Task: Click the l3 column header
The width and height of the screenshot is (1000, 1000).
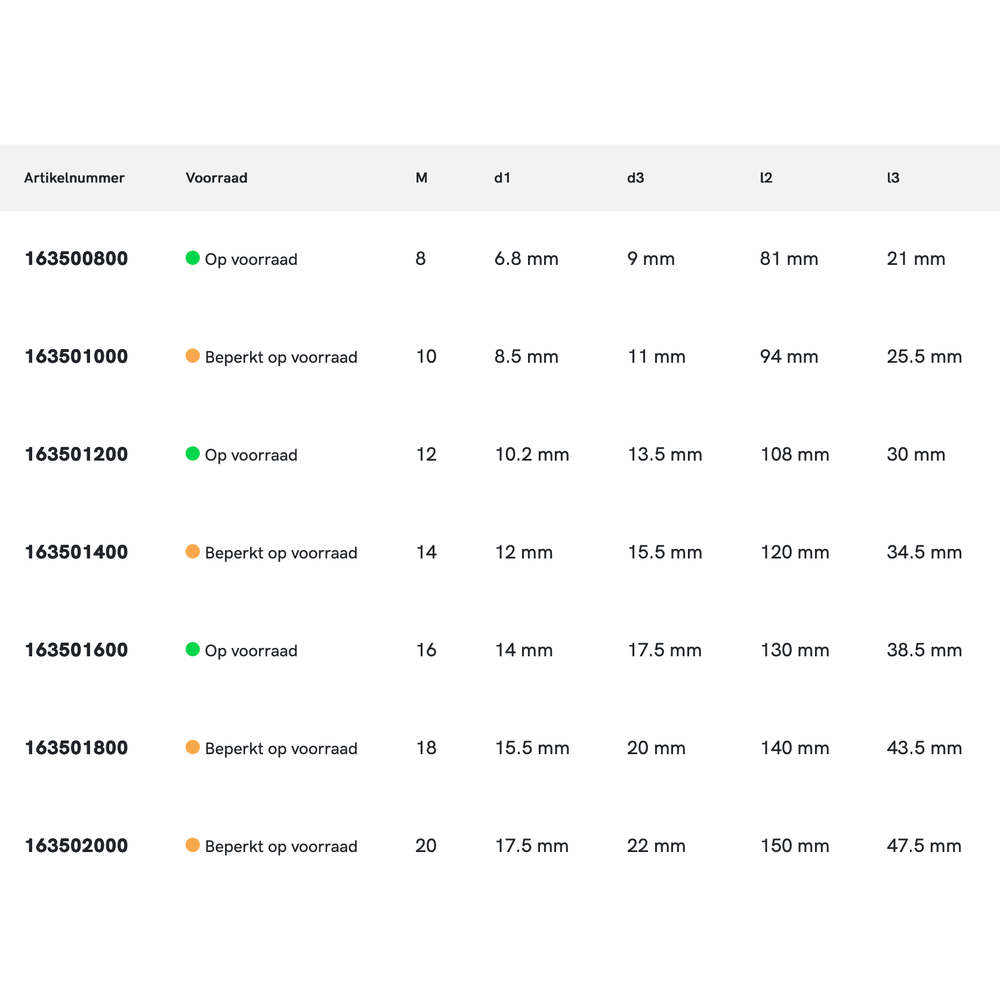Action: pyautogui.click(x=893, y=178)
